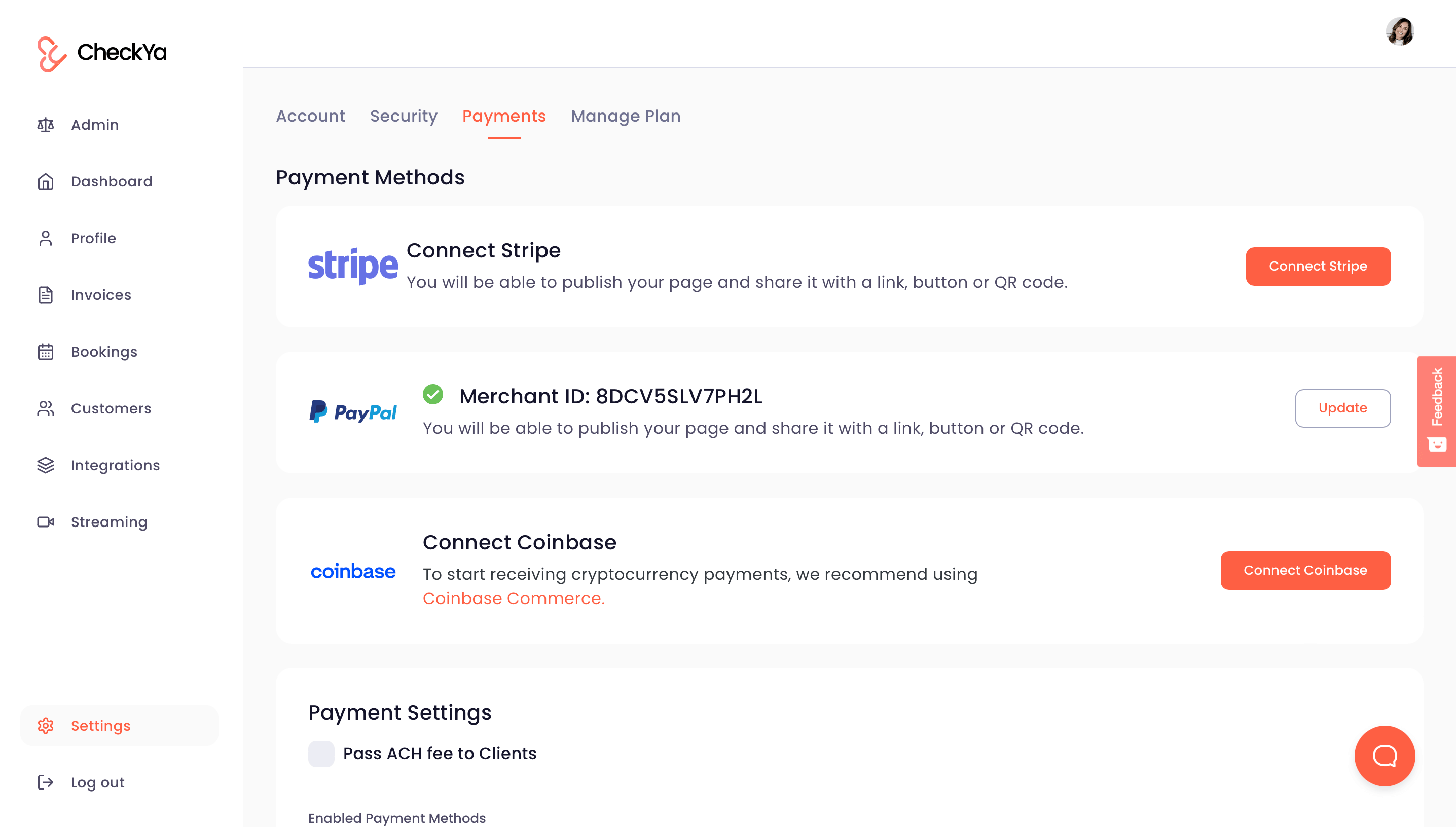Open the chat support bubble
Image resolution: width=1456 pixels, height=827 pixels.
[x=1384, y=756]
